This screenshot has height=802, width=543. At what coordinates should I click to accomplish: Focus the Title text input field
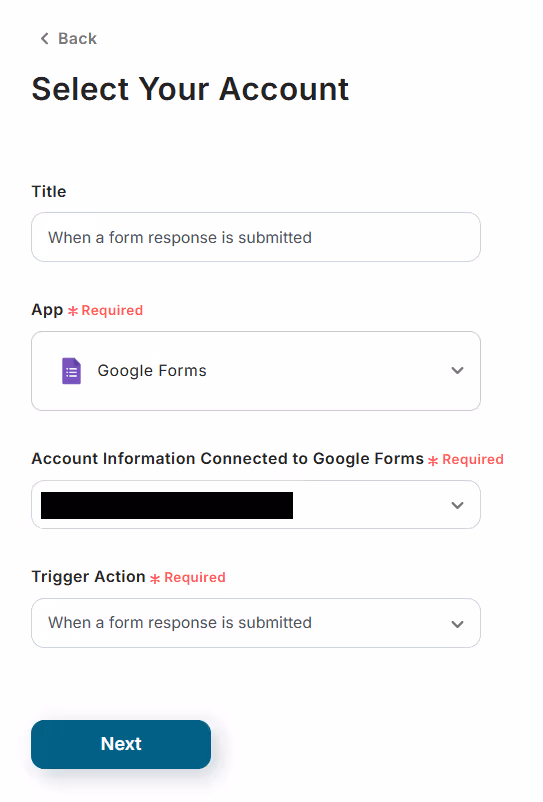[x=256, y=237]
